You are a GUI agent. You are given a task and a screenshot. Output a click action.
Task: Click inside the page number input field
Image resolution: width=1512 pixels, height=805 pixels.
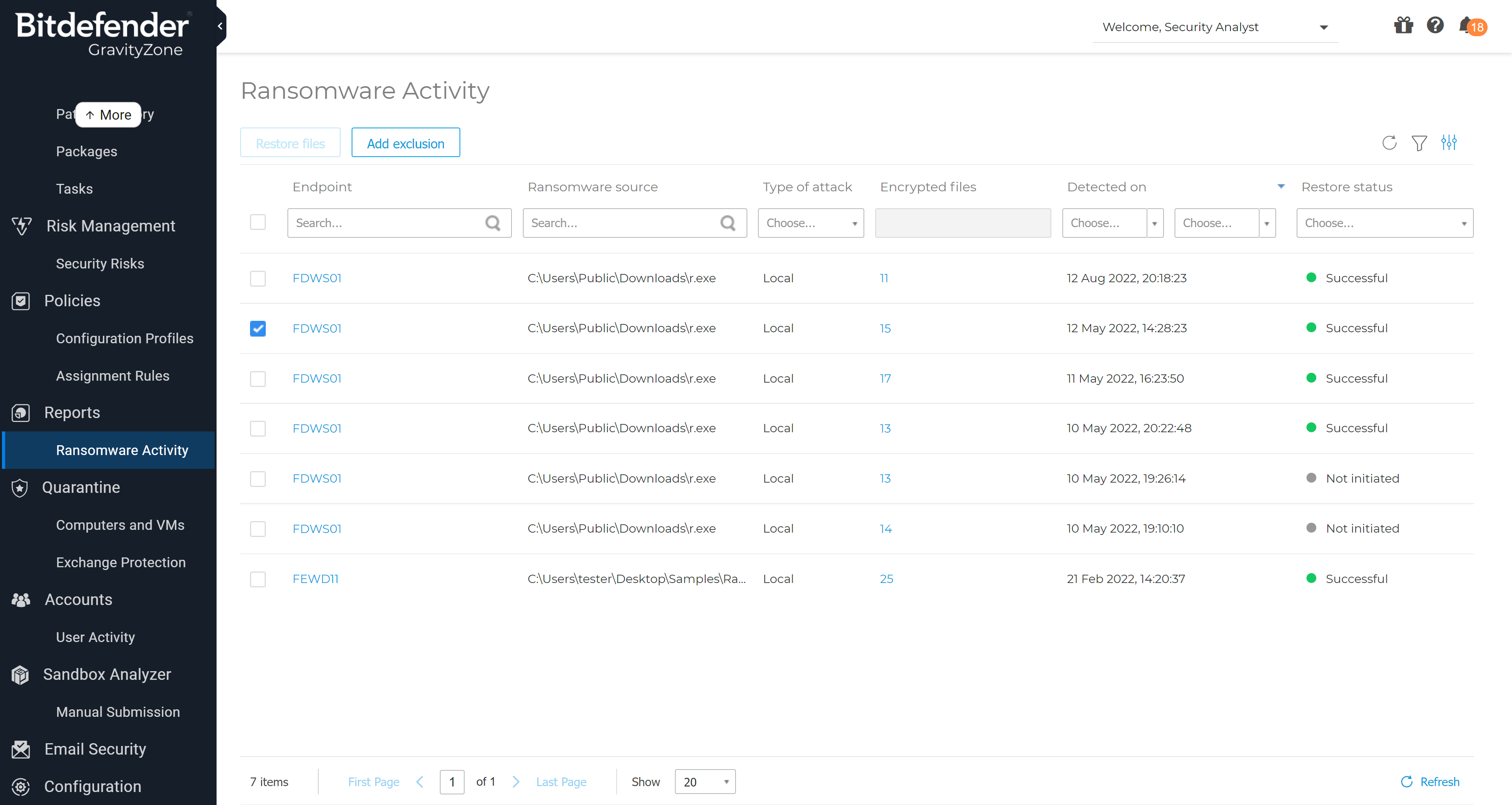(x=452, y=781)
